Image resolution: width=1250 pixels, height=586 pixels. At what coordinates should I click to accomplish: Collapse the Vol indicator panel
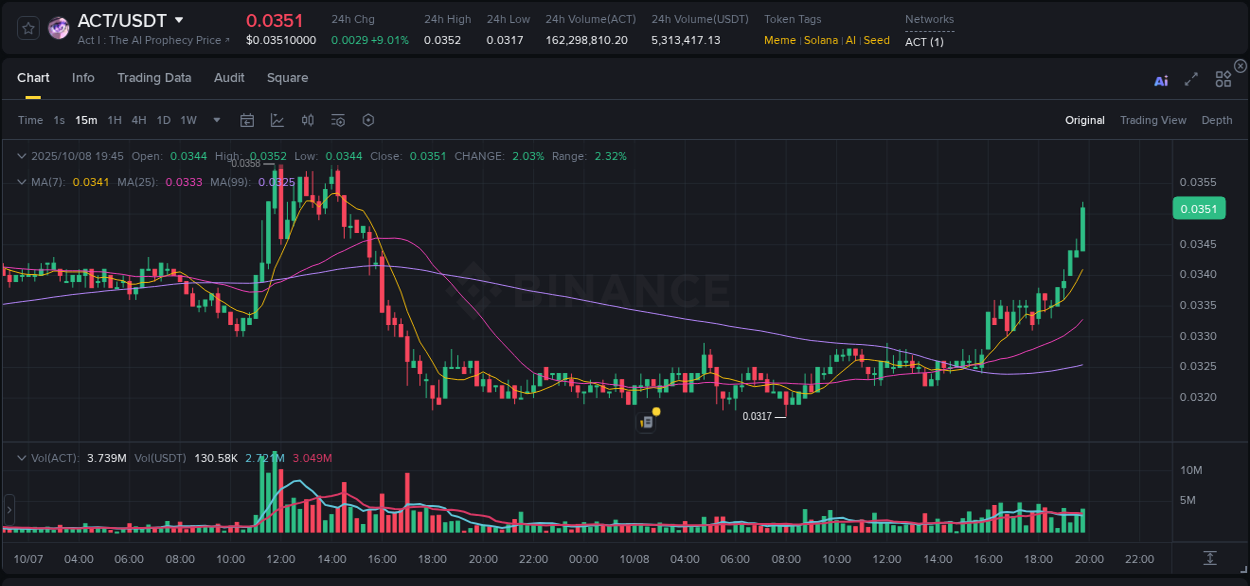(x=22, y=457)
